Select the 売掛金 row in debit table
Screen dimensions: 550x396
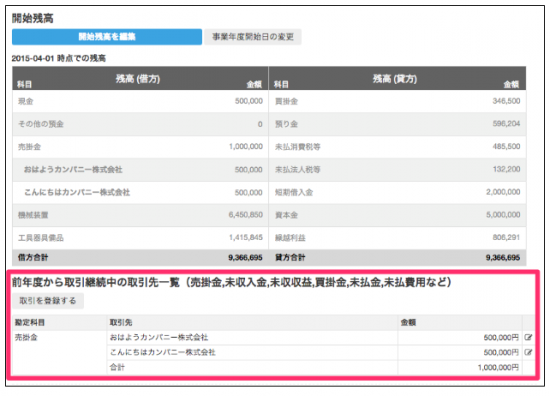pyautogui.click(x=140, y=147)
